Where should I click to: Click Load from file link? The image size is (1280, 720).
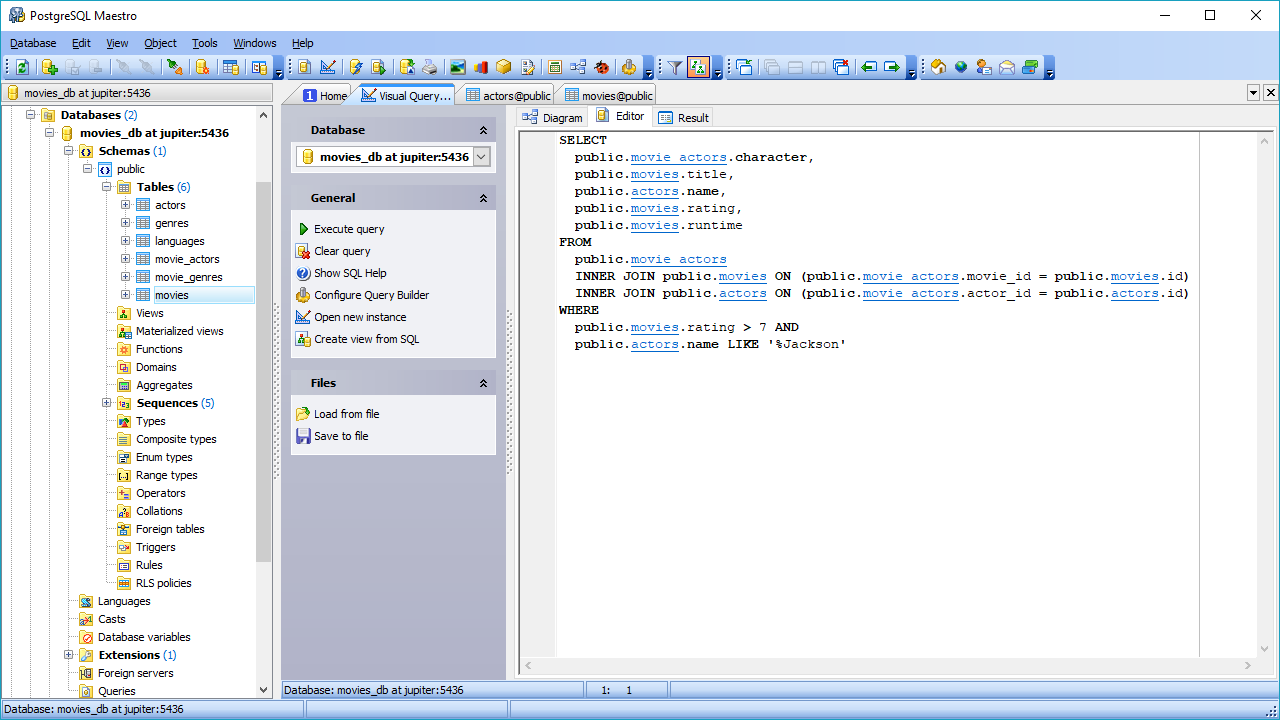(346, 414)
